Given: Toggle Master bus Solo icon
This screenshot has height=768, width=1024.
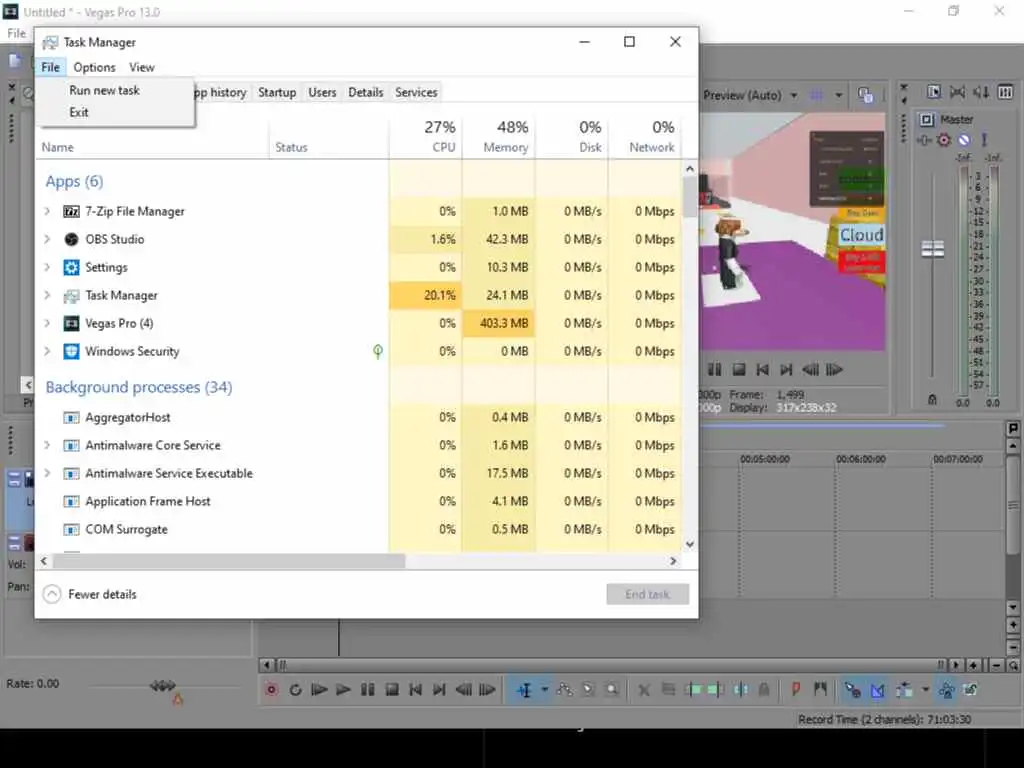Looking at the screenshot, I should pyautogui.click(x=984, y=140).
